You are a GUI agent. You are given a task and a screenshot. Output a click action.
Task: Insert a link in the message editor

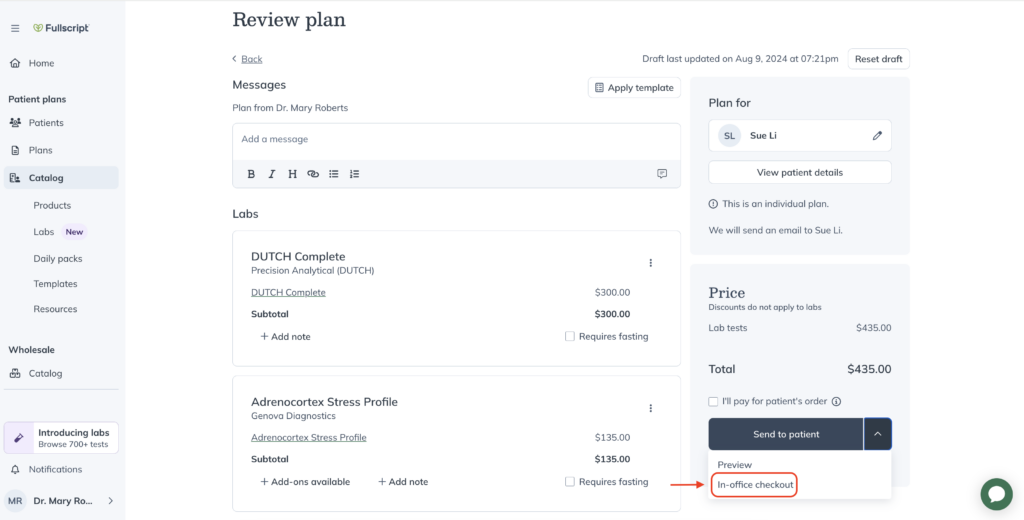point(313,174)
